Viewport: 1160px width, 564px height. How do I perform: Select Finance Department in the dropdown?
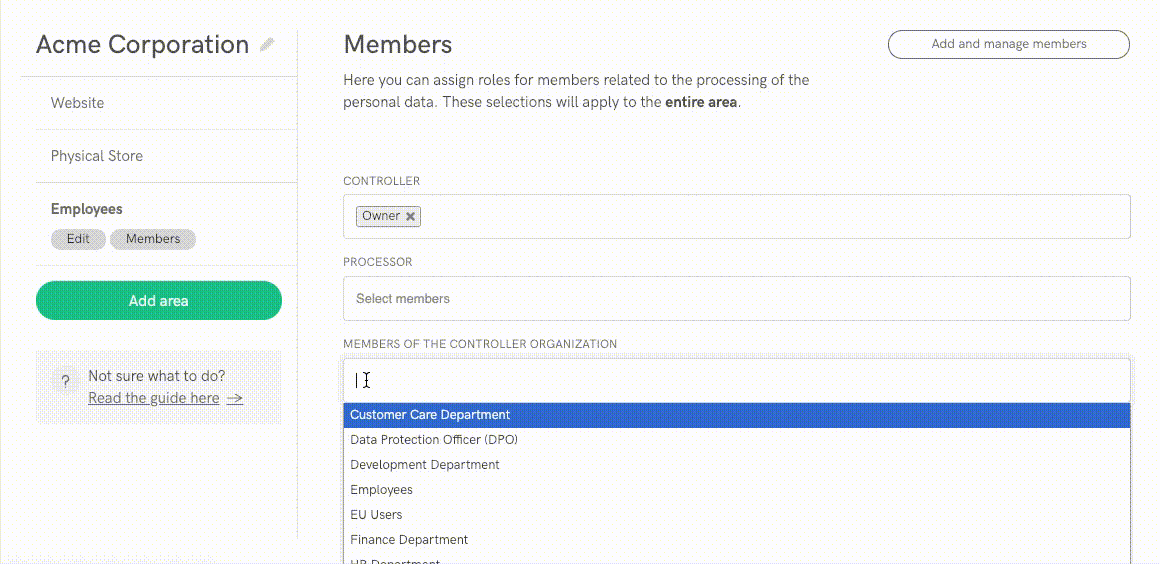point(409,540)
